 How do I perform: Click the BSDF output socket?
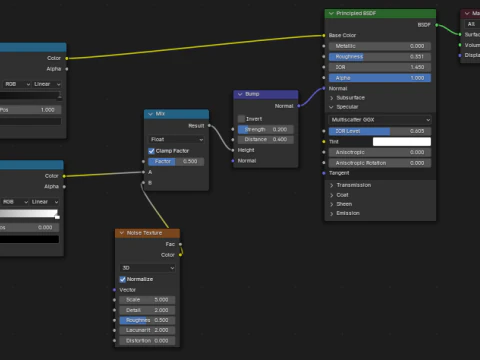click(x=437, y=25)
